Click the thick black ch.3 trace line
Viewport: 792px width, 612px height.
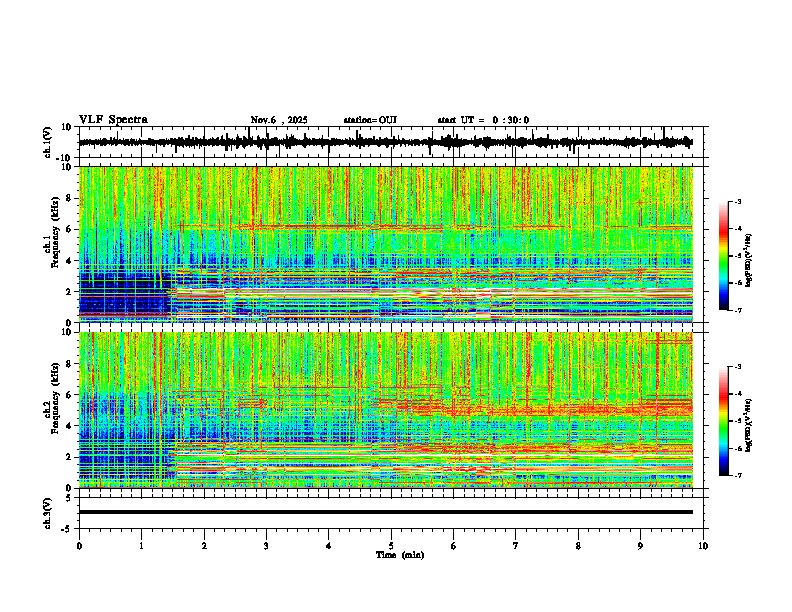(x=385, y=512)
